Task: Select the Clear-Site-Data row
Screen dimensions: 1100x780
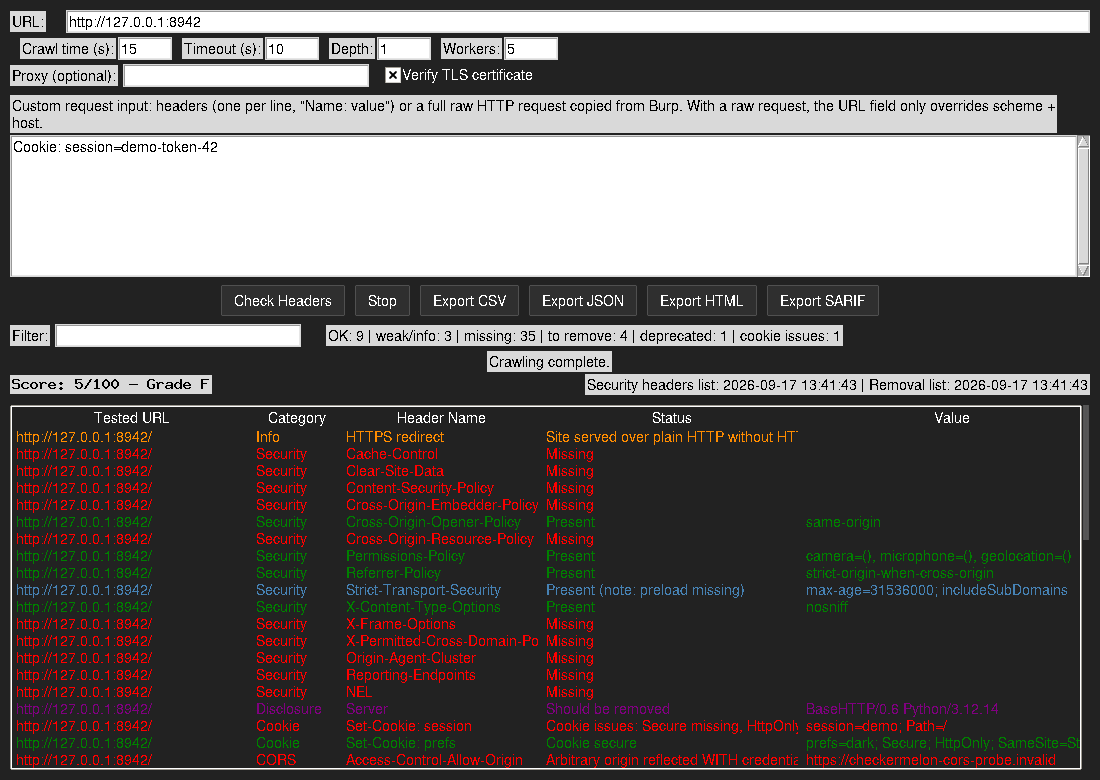Action: [x=546, y=471]
